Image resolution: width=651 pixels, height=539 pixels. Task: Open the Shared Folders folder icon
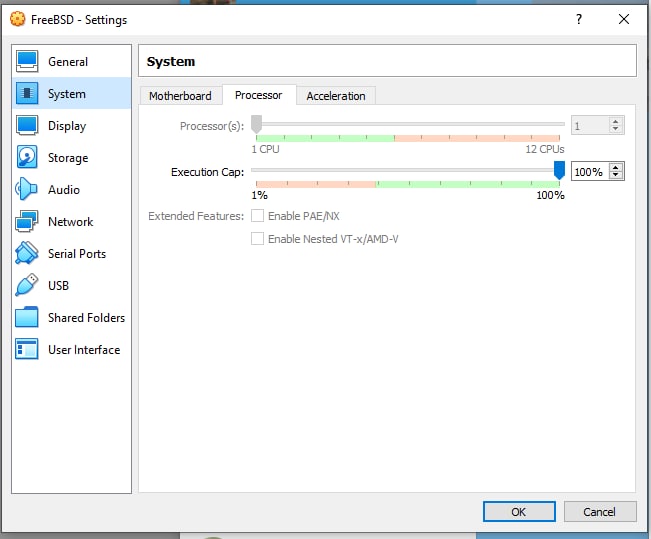coord(27,317)
